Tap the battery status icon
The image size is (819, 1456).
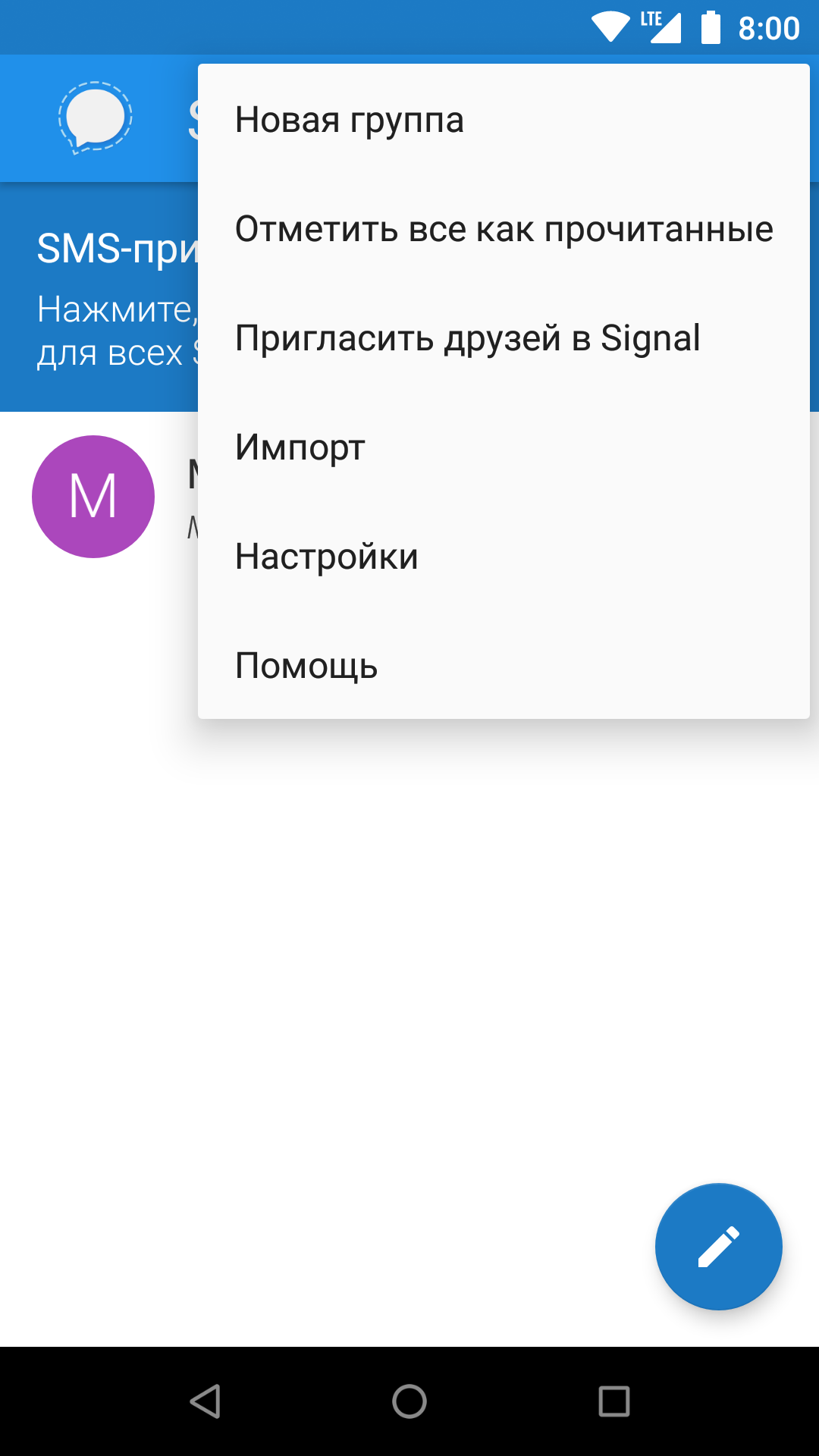tap(711, 27)
